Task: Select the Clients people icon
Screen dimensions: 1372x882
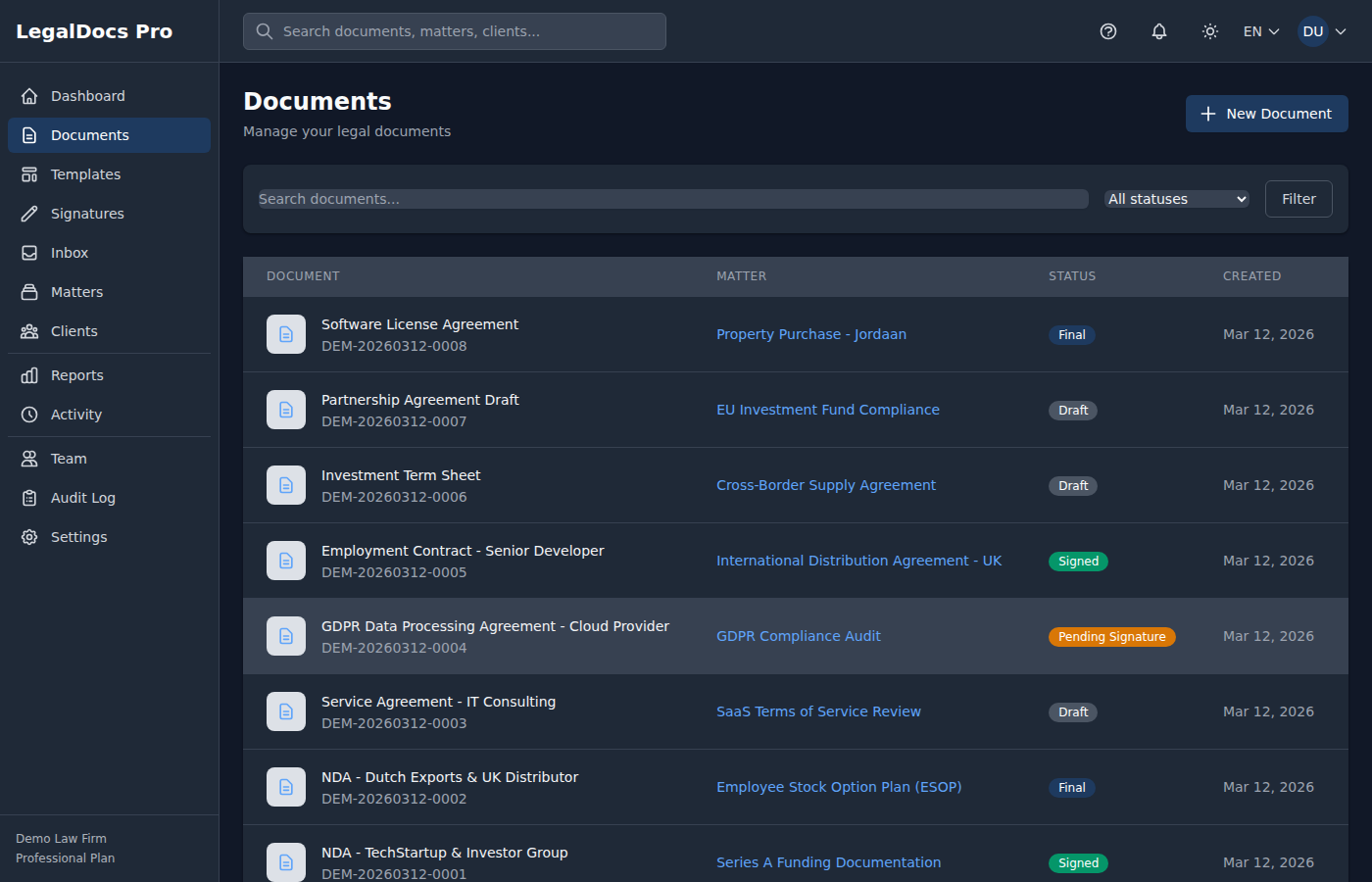Action: point(29,331)
